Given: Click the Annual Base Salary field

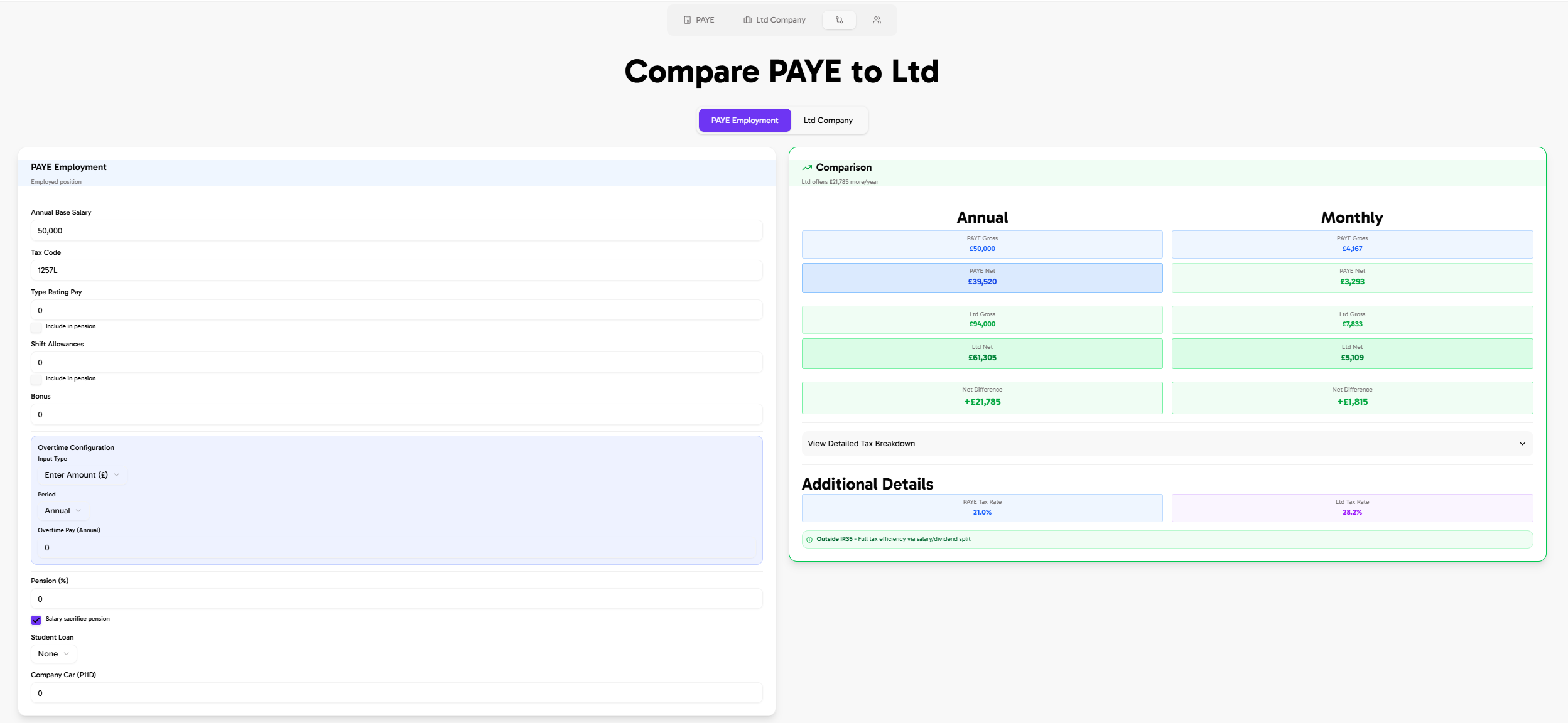Looking at the screenshot, I should coord(396,231).
